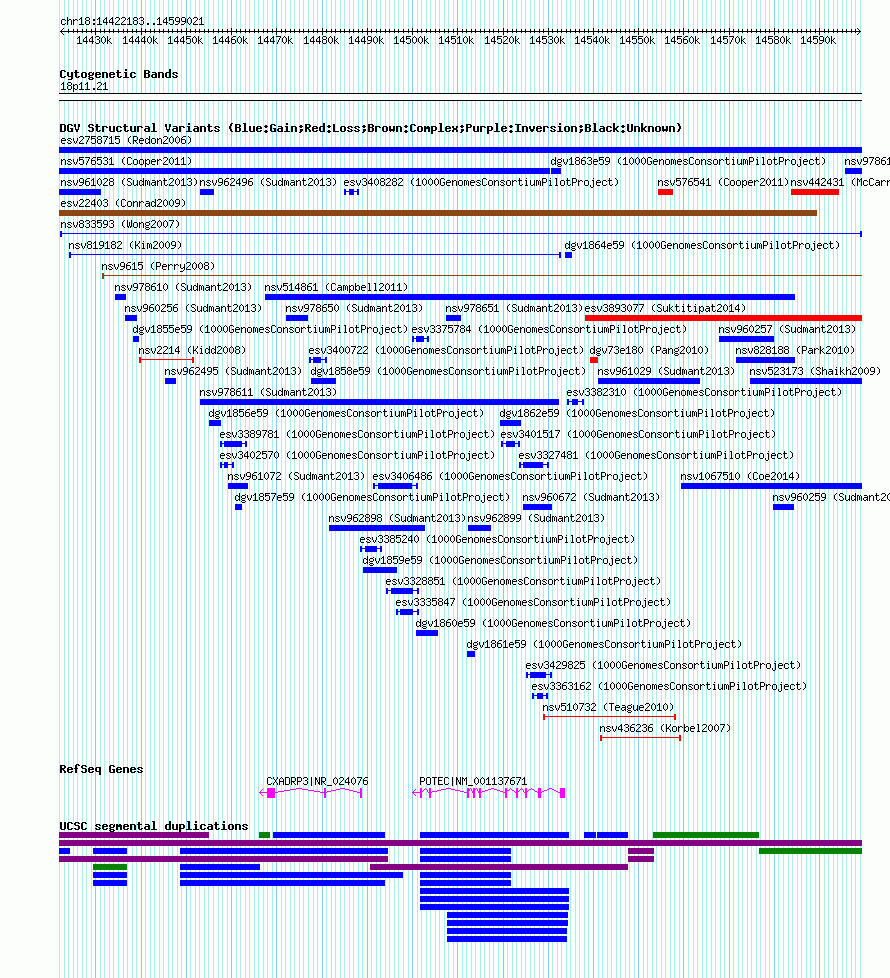Select the nsv978610 (Sudmant2013) label
The height and width of the screenshot is (978, 890).
click(183, 288)
